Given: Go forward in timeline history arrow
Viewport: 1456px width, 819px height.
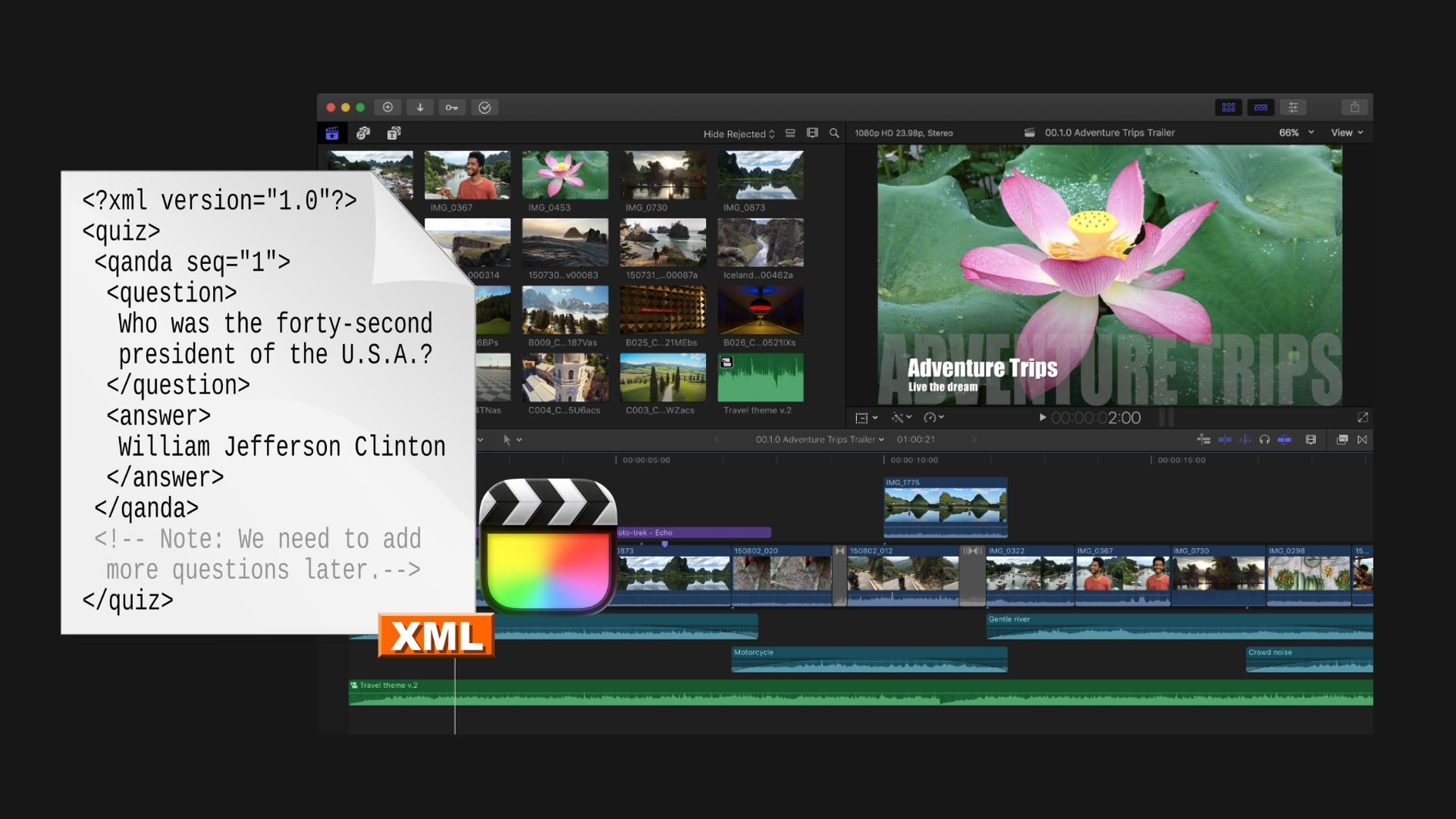Looking at the screenshot, I should [974, 440].
